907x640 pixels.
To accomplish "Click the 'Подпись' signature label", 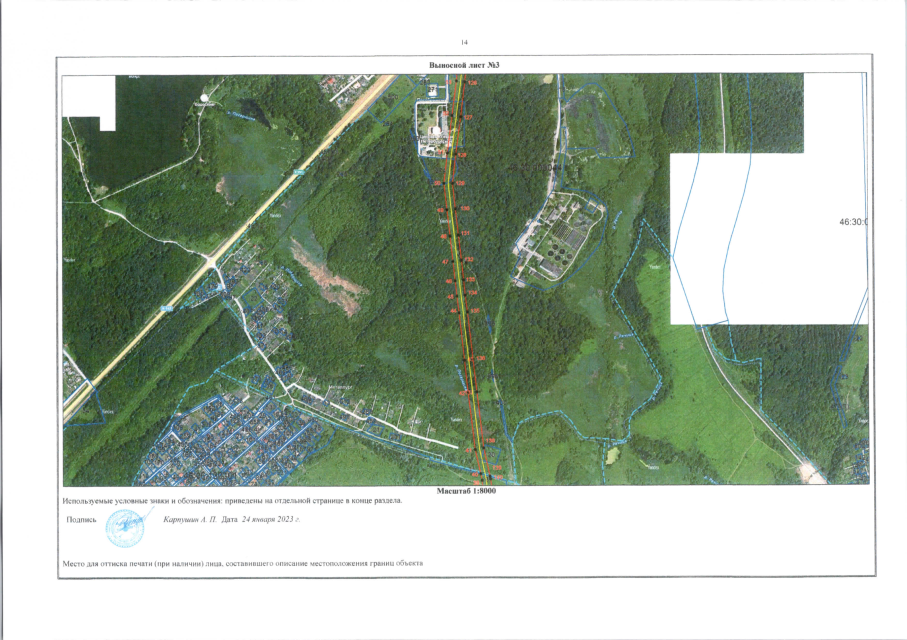I will (80, 520).
